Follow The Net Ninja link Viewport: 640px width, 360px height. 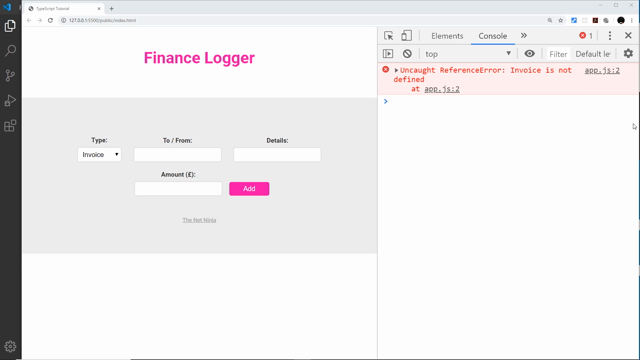[199, 220]
